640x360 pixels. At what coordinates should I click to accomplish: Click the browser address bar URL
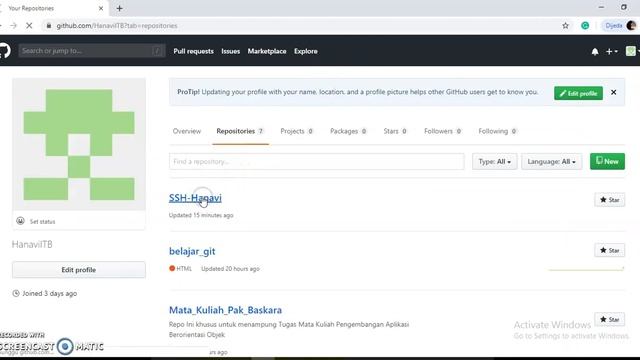click(117, 26)
